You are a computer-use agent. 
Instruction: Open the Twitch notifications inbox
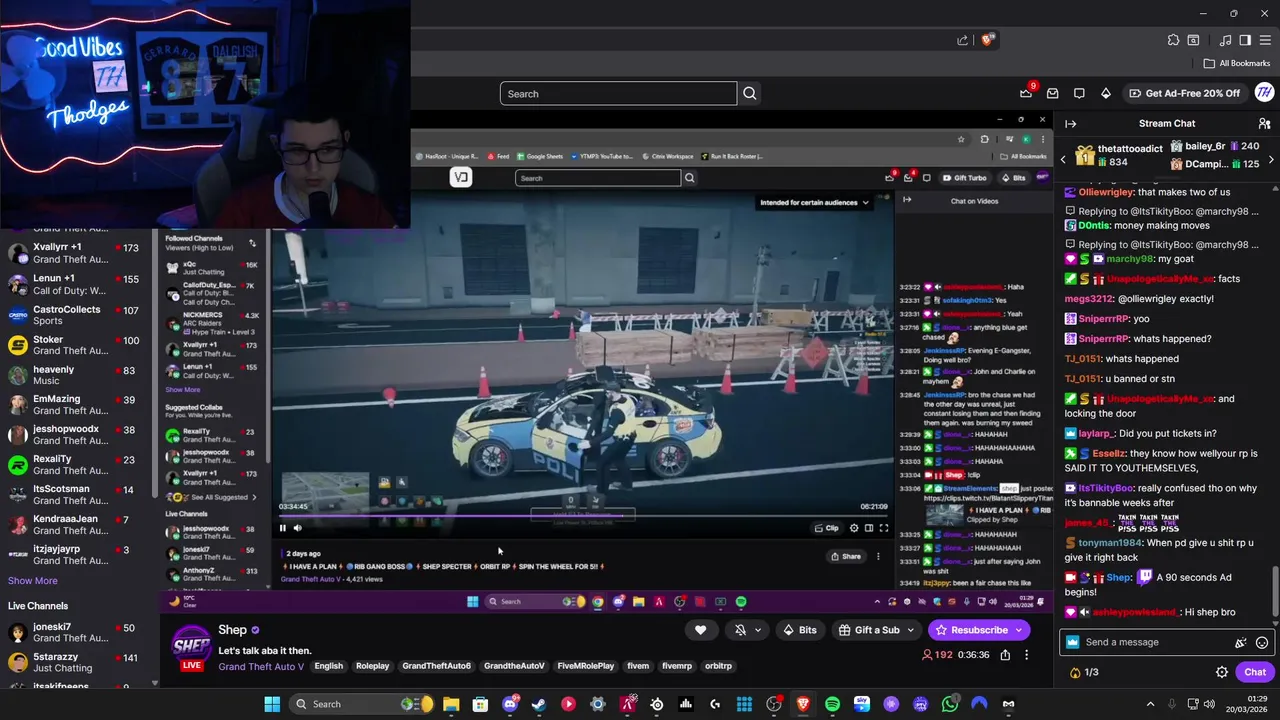click(1052, 93)
